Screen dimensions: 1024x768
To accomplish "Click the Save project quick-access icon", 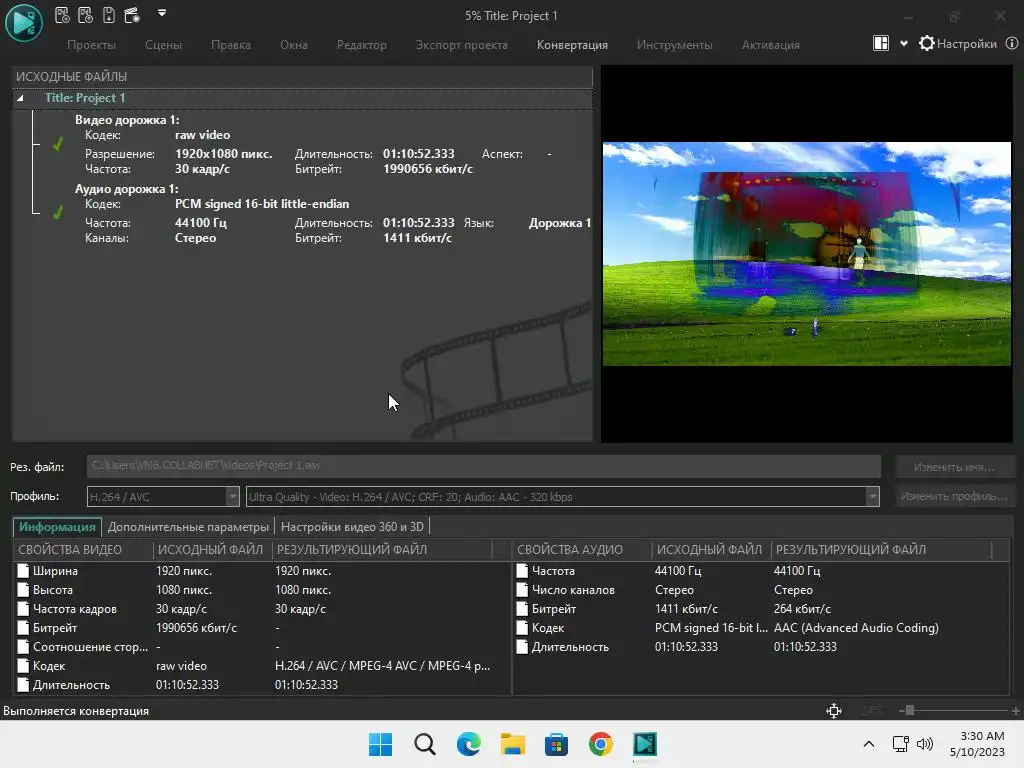I will (109, 15).
